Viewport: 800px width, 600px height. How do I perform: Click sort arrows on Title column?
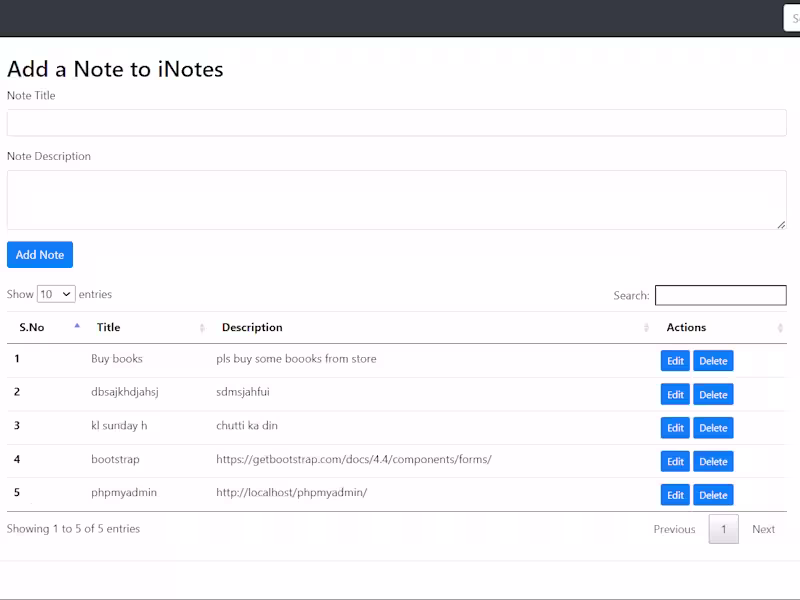(202, 328)
